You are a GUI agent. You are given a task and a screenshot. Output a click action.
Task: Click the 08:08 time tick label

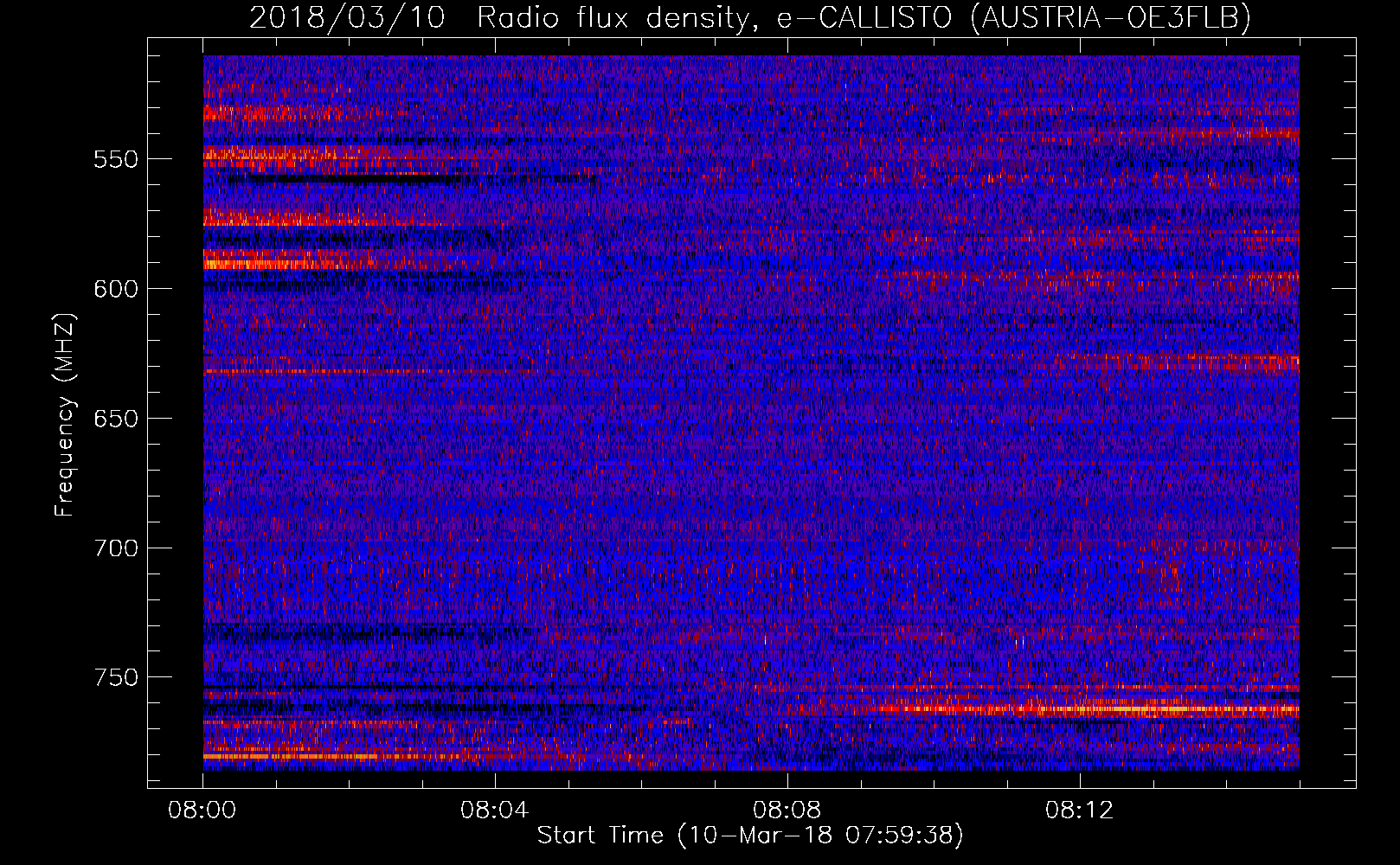(x=787, y=811)
